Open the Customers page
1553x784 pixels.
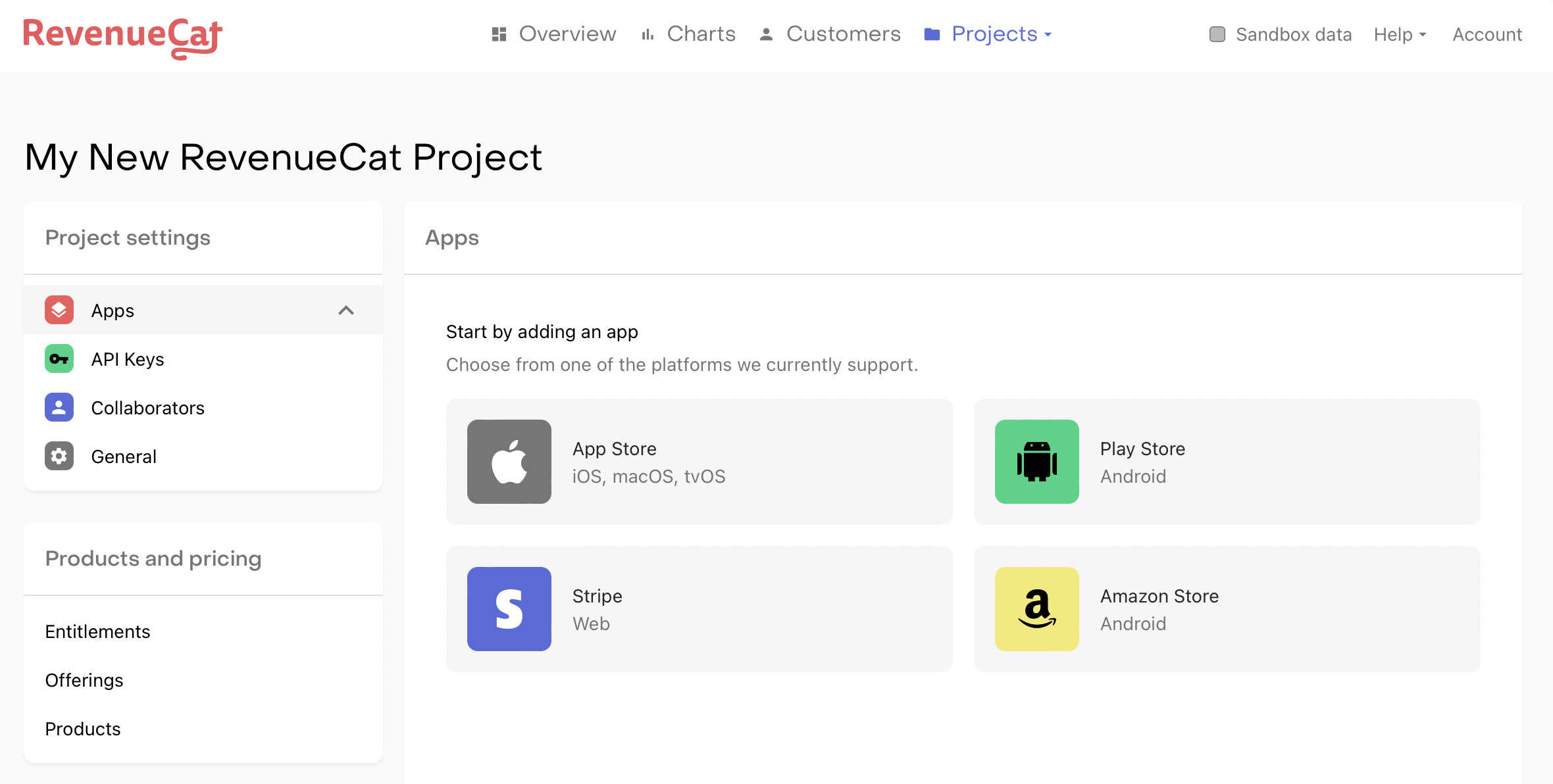pos(830,34)
